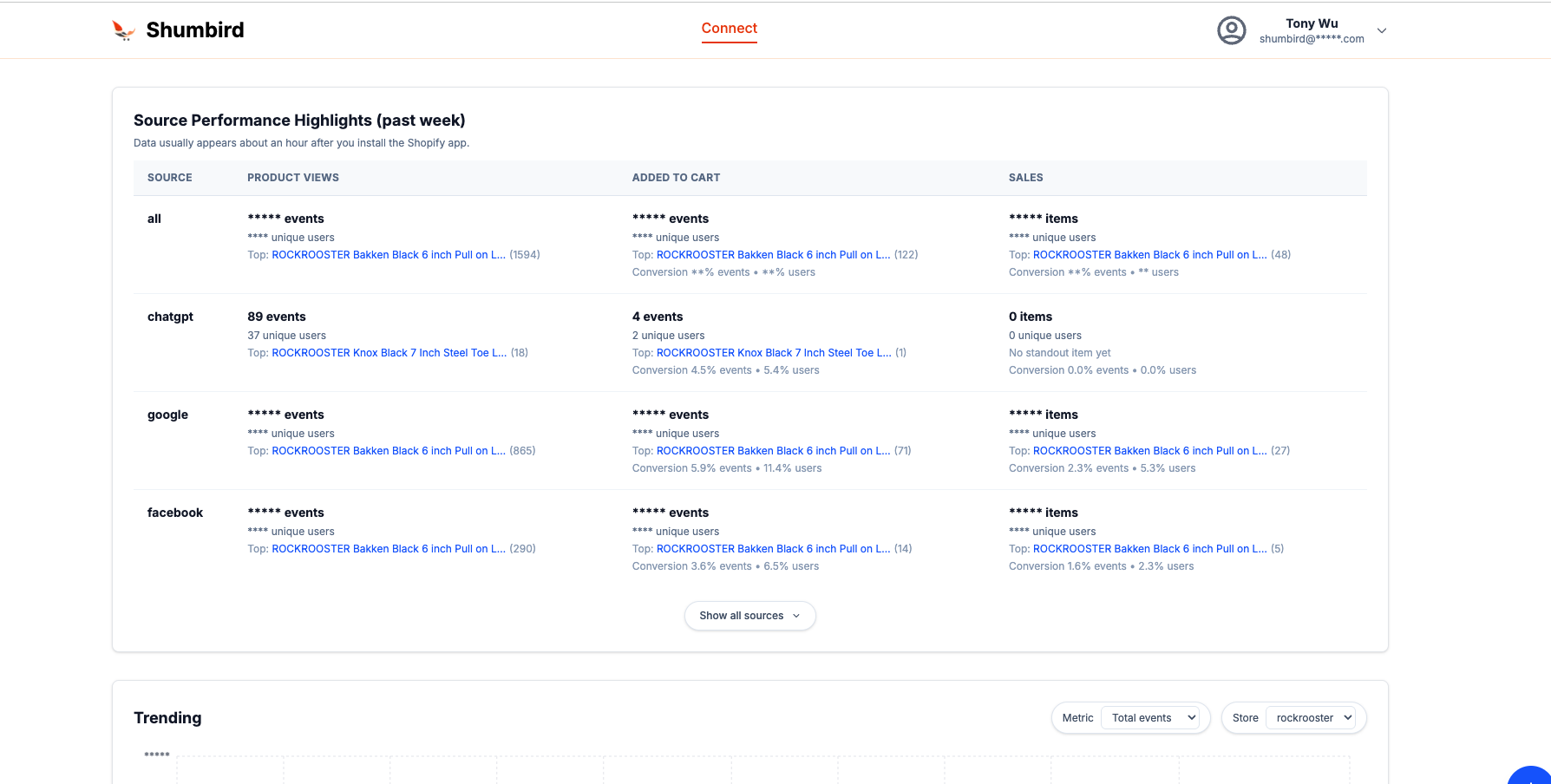This screenshot has width=1551, height=784.
Task: Click the Shumbird bird logo icon
Action: pos(124,29)
